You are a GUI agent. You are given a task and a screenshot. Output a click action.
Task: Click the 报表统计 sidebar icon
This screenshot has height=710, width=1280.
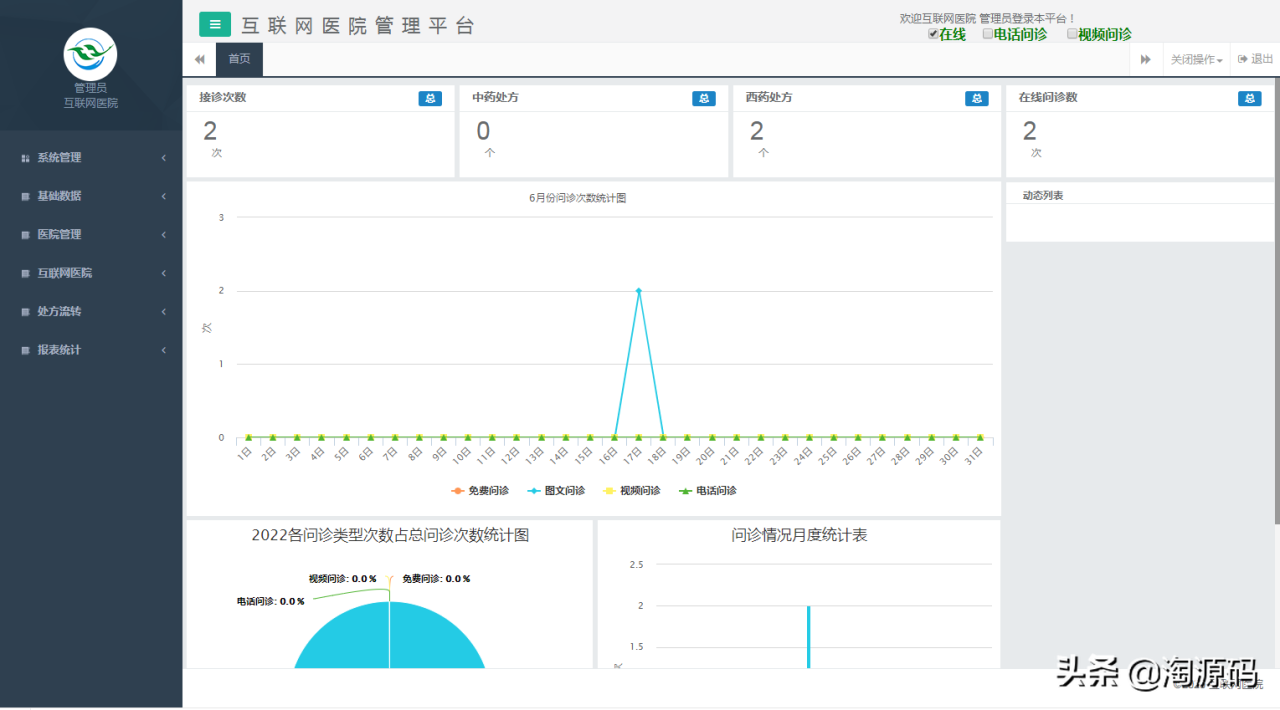[x=26, y=350]
